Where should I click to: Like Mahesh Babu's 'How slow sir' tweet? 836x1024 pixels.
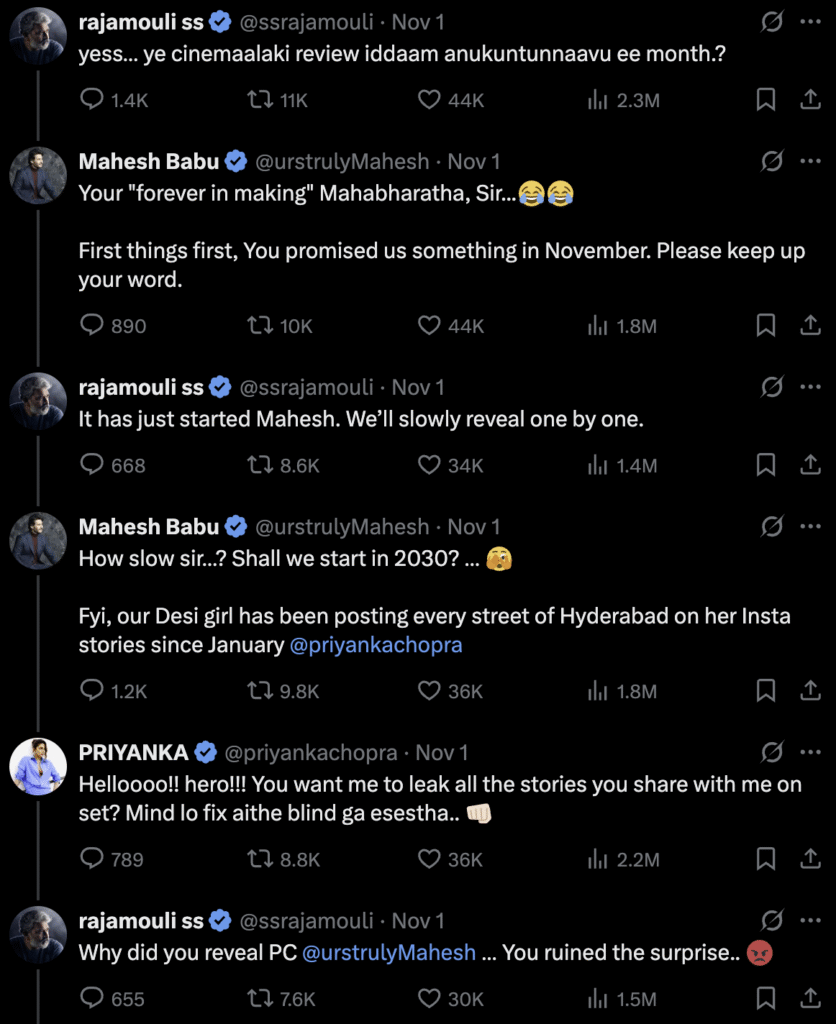pos(429,691)
